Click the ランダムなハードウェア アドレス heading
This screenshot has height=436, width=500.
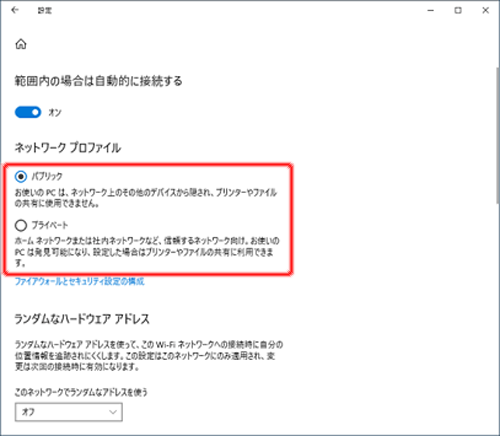point(82,319)
